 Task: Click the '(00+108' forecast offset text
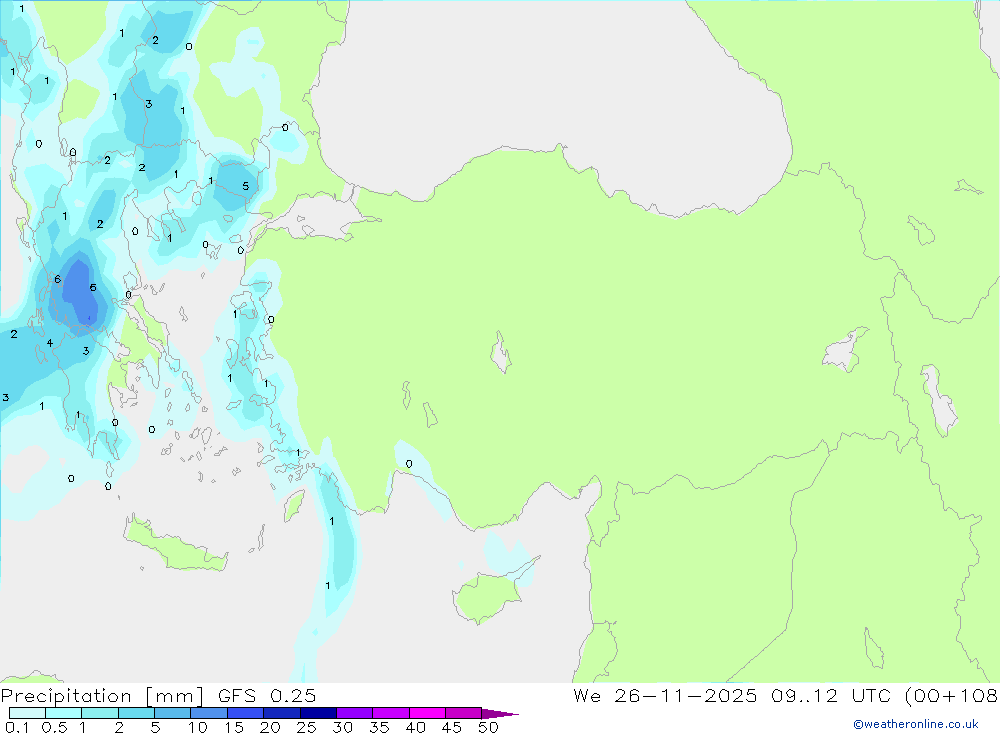[x=952, y=696]
